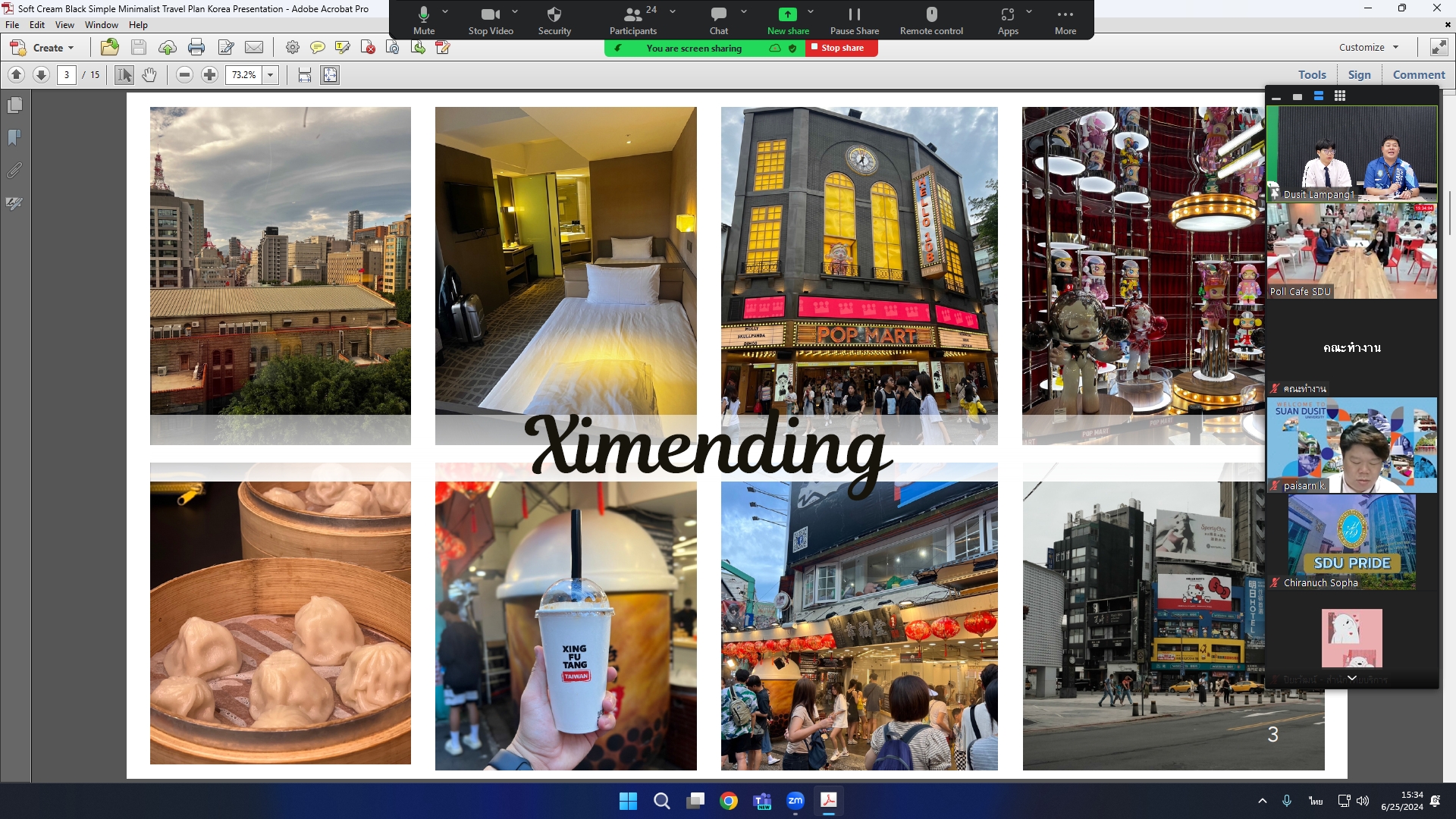Minimize the Zoom video panel strip
Image resolution: width=1456 pixels, height=819 pixels.
(x=1276, y=97)
